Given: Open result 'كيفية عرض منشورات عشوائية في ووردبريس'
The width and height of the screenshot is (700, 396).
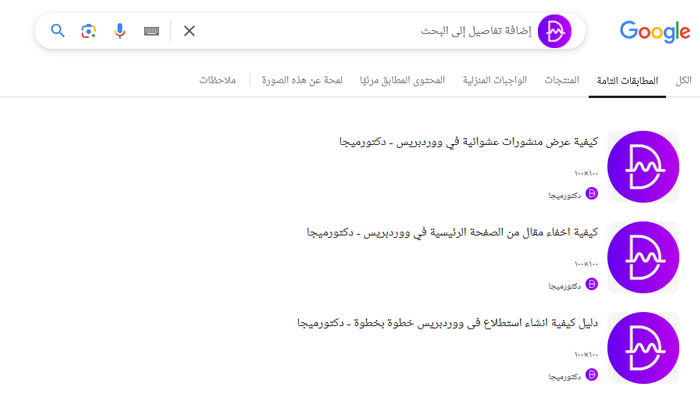Looking at the screenshot, I should 468,142.
